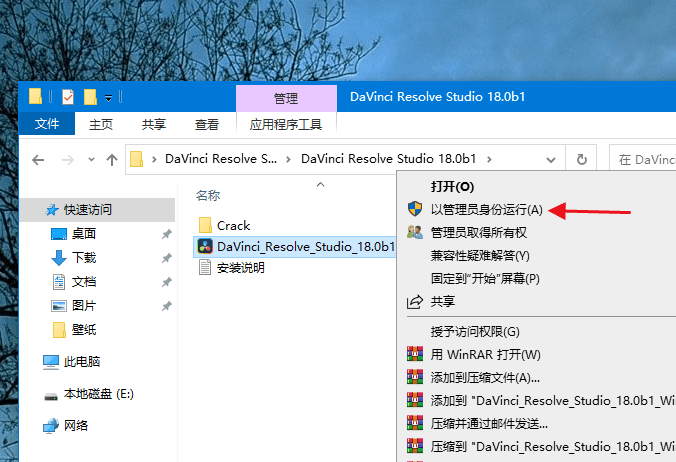Choose 以管理员身份运行(A) from context menu

coord(487,209)
